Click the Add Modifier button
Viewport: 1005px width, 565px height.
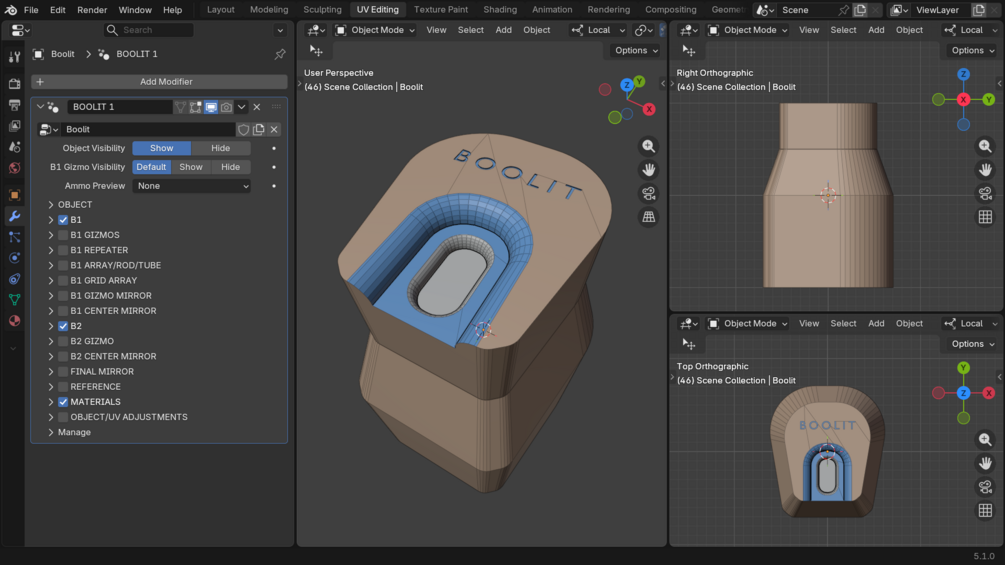click(x=159, y=82)
